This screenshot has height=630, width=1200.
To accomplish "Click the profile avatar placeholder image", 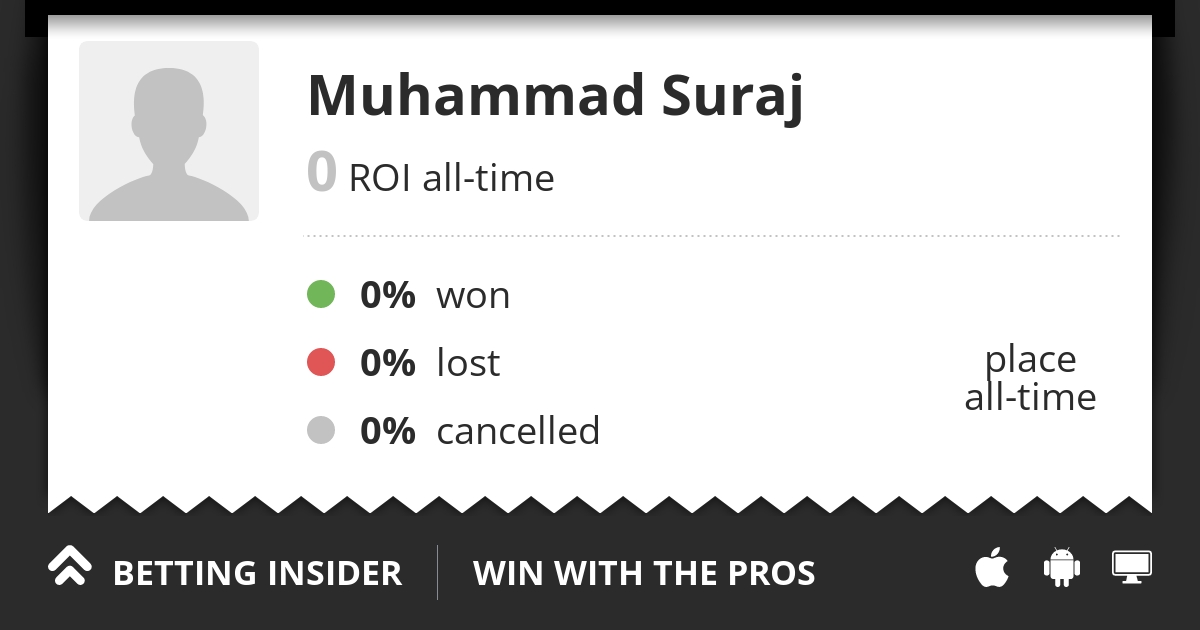I will (169, 131).
